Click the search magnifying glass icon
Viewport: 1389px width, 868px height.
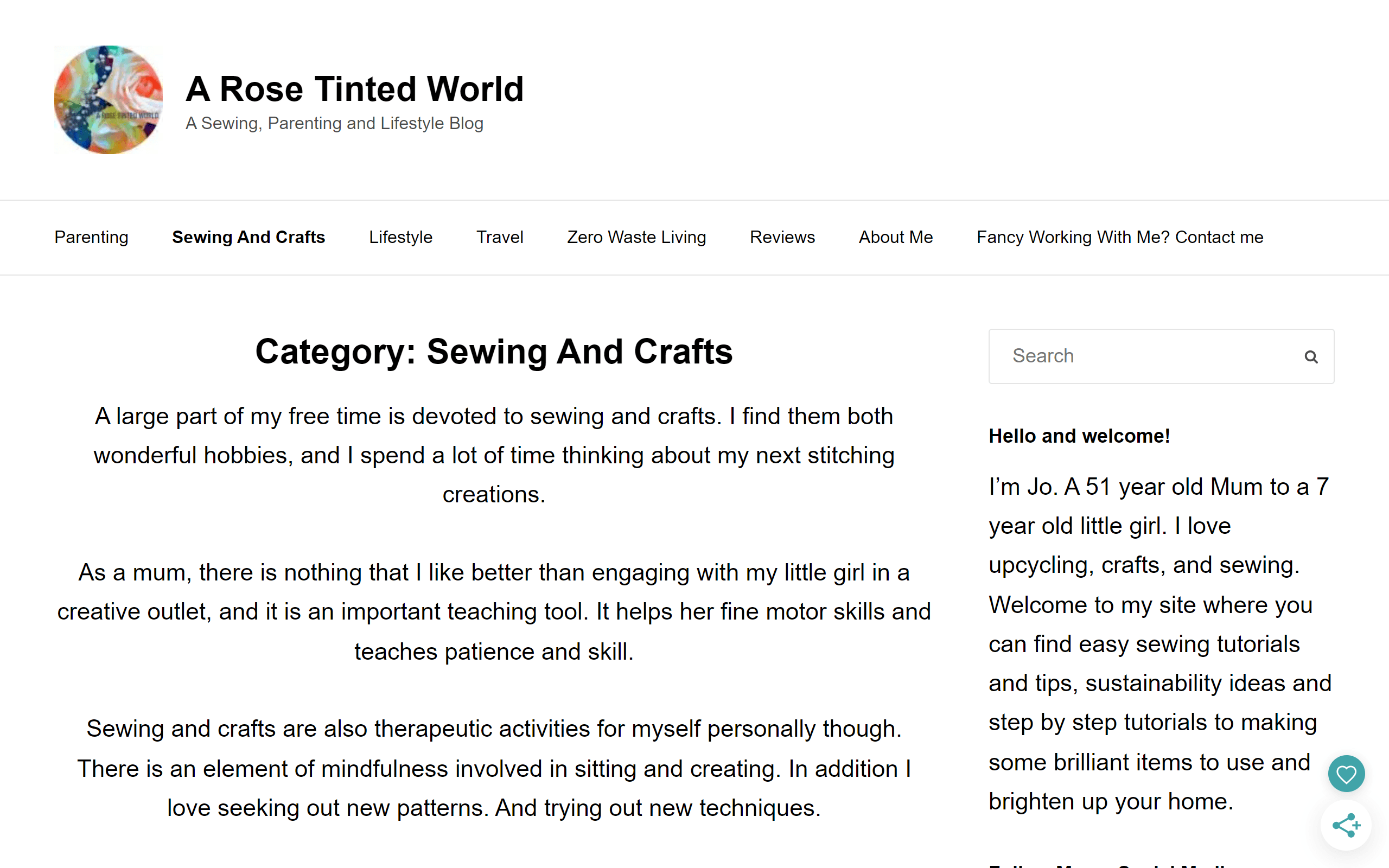pos(1310,357)
